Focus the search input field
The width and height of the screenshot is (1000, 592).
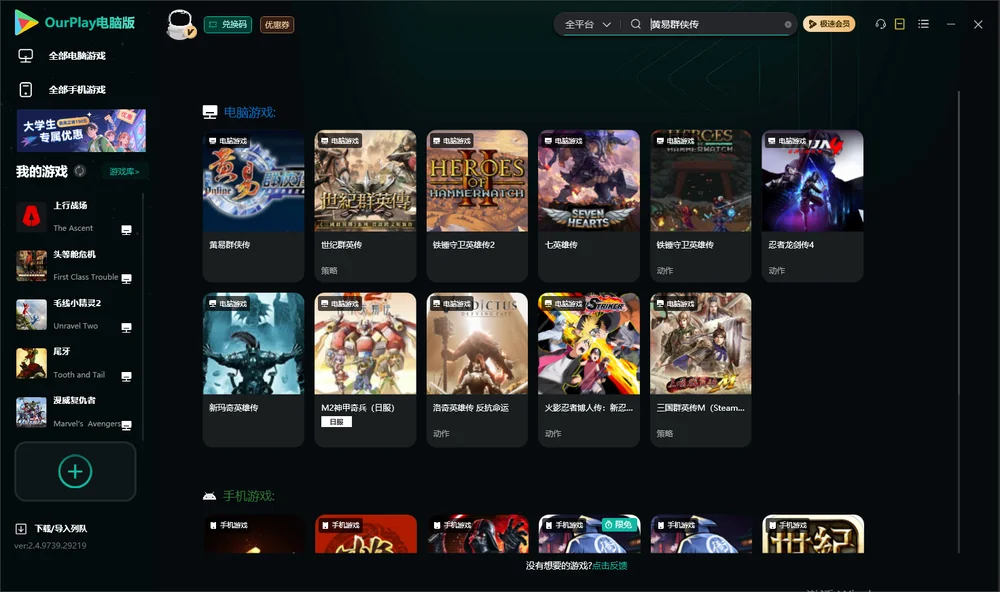coord(716,24)
